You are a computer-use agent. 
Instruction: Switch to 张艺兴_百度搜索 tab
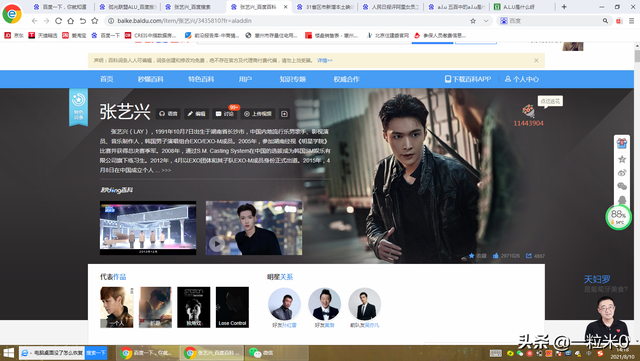point(192,7)
